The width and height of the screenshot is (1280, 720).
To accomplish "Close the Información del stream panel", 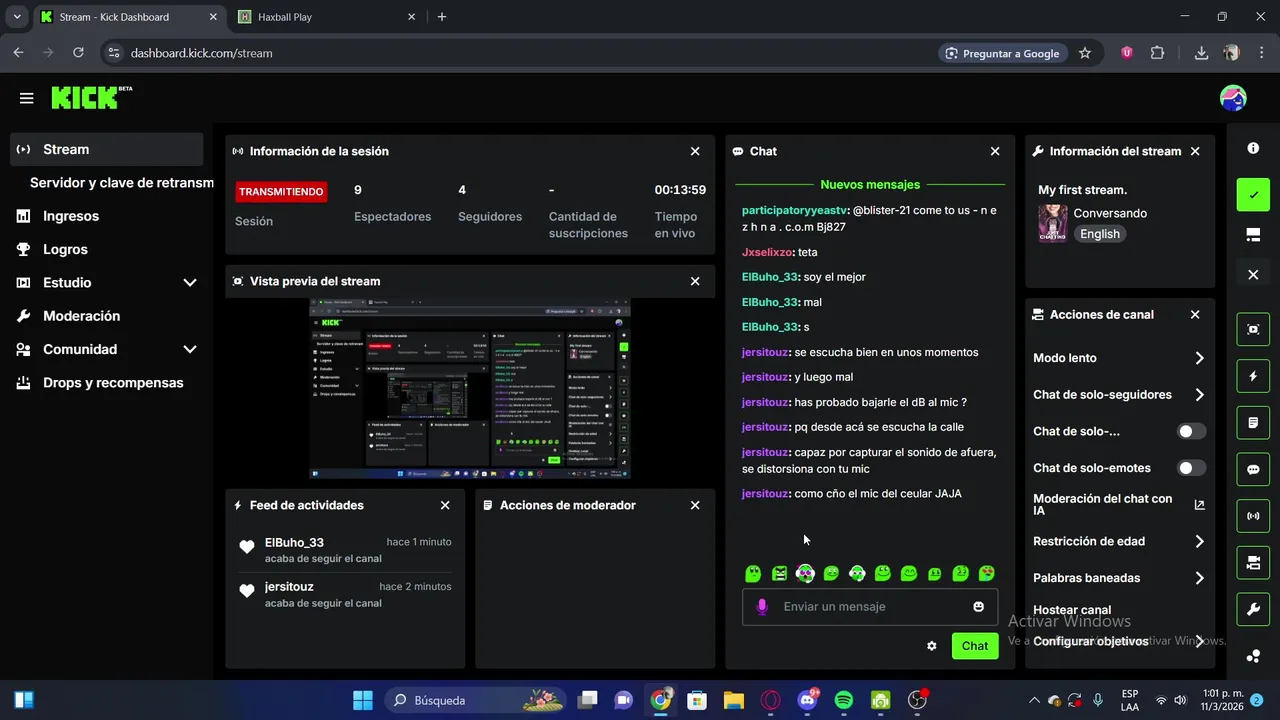I will point(1195,151).
